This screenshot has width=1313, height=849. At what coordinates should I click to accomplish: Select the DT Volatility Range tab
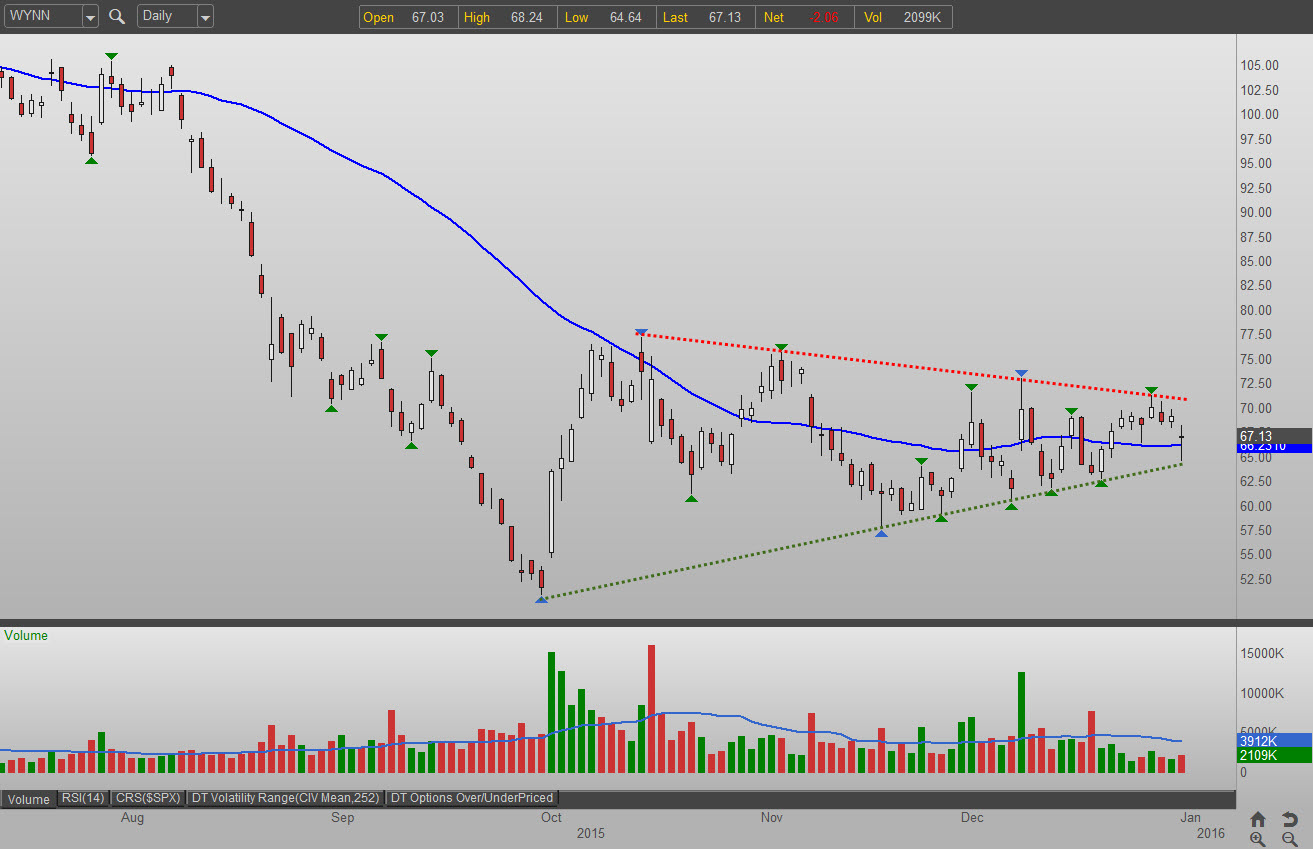[x=286, y=798]
